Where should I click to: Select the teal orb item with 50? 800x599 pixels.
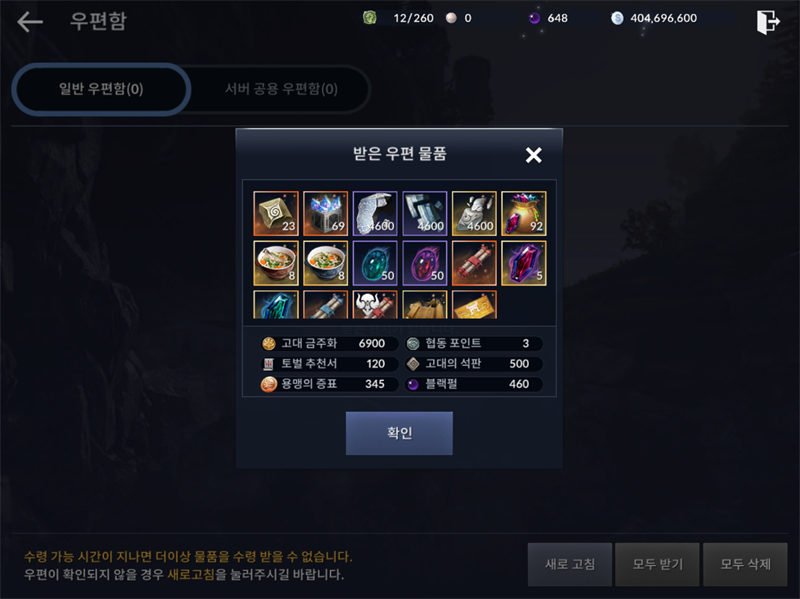tap(375, 263)
